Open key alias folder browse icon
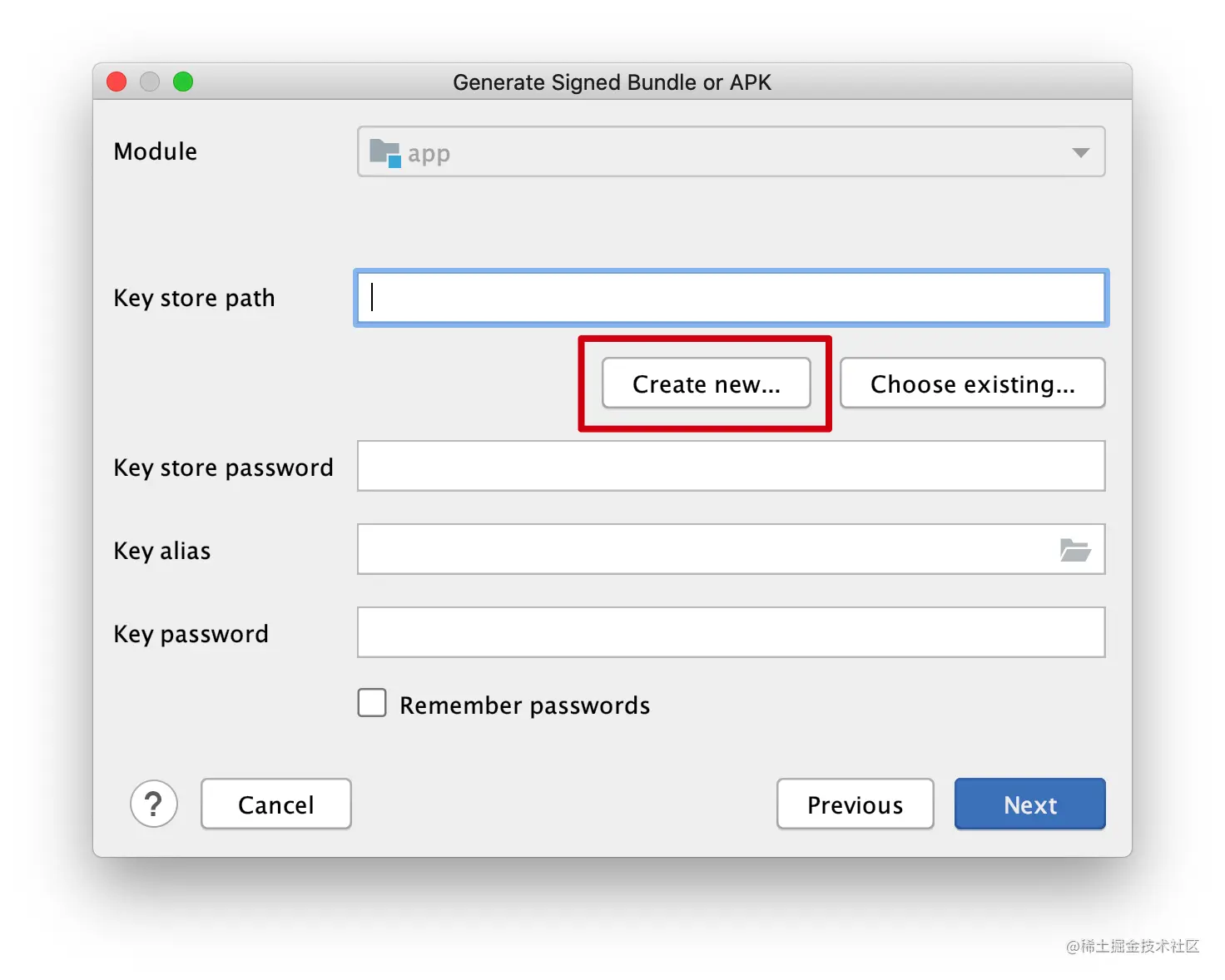This screenshot has height=980, width=1225. (x=1075, y=550)
